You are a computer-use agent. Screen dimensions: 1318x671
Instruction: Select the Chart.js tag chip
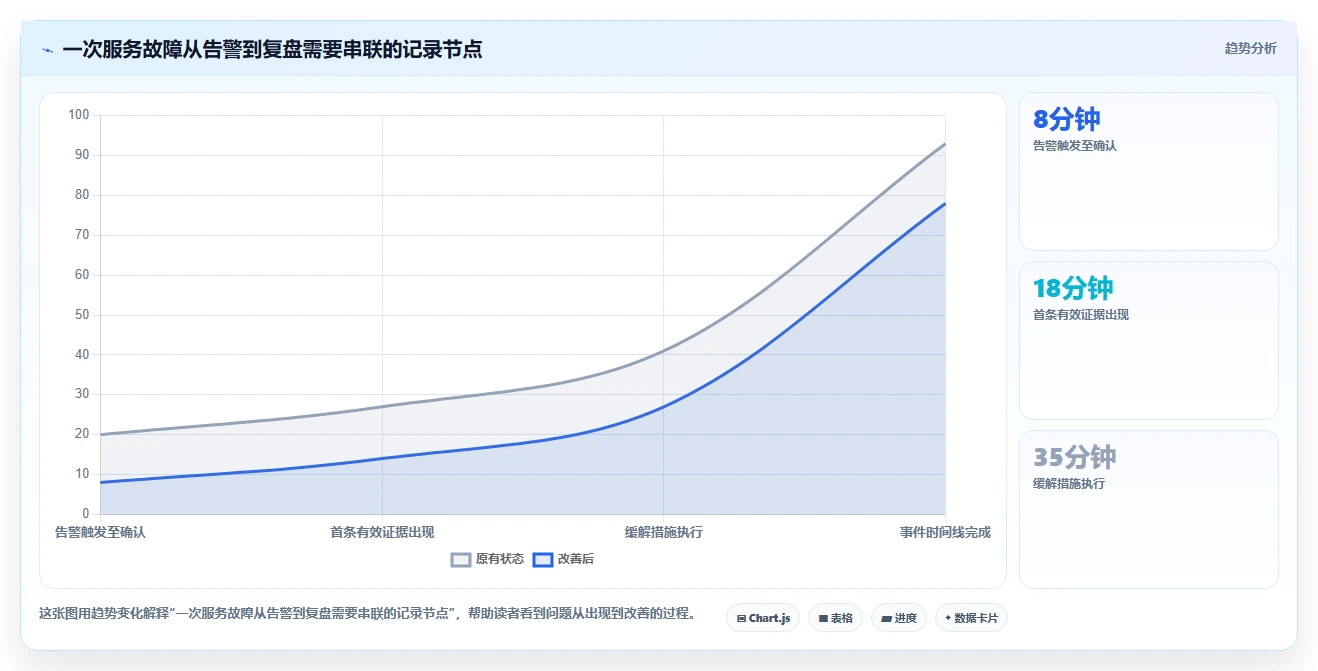click(x=763, y=618)
